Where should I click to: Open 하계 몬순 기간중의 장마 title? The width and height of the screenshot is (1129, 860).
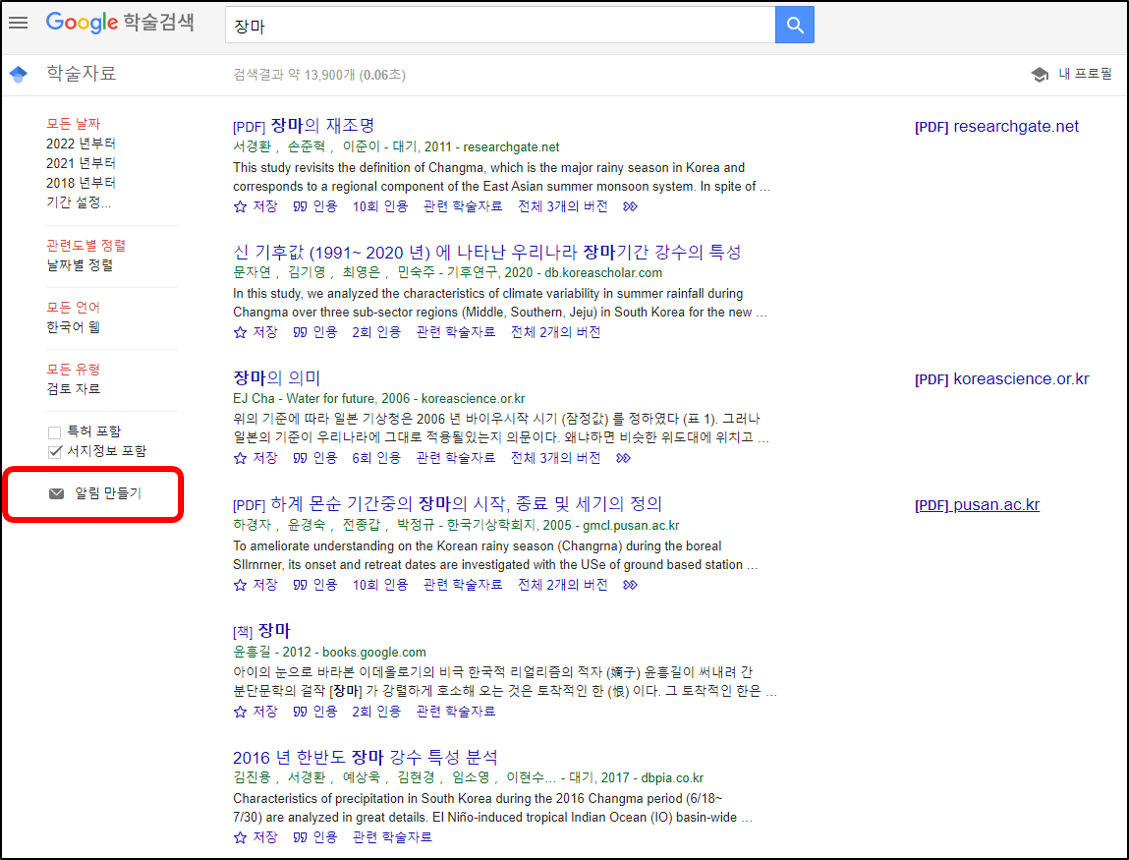tap(466, 504)
